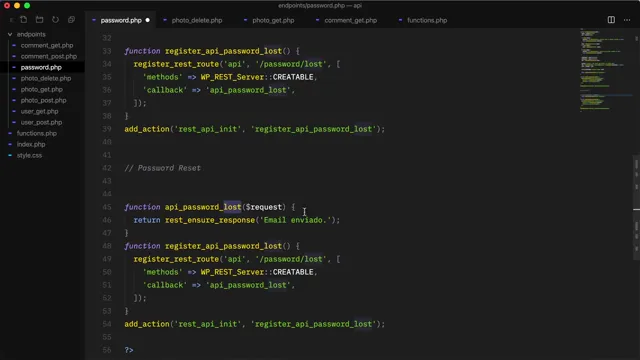The image size is (640, 360).
Task: Click 'methods' key on line 50
Action: [x=162, y=272]
